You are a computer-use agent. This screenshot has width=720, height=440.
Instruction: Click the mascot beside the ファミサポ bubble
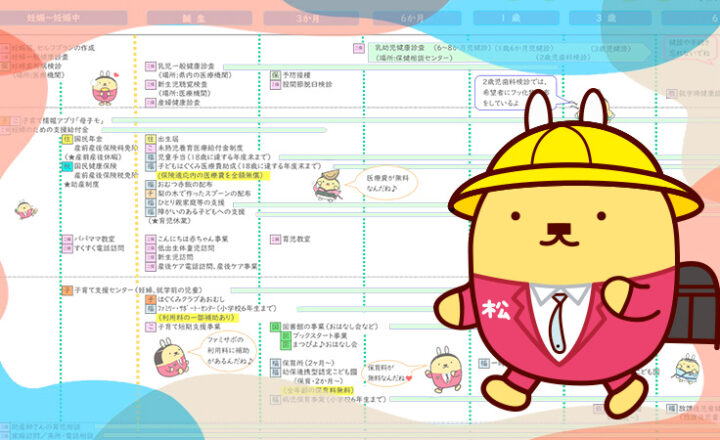tap(170, 357)
